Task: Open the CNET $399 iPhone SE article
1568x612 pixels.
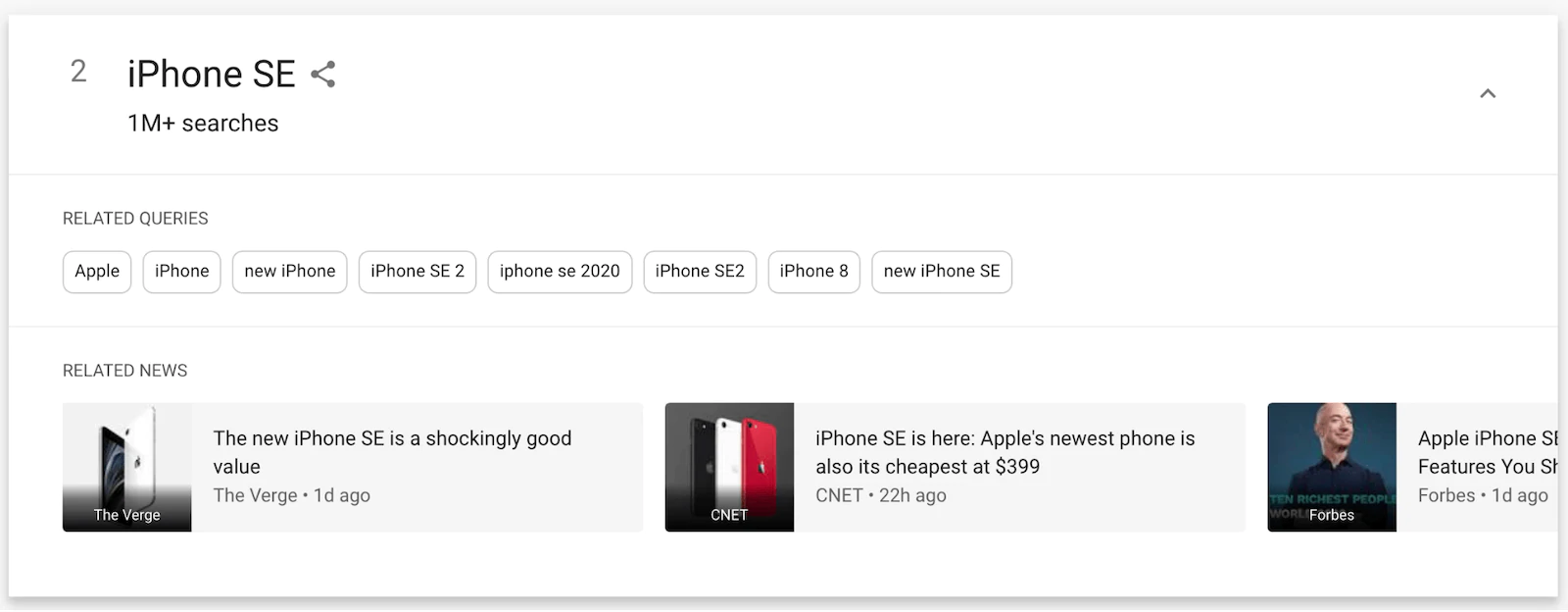Action: 1005,452
